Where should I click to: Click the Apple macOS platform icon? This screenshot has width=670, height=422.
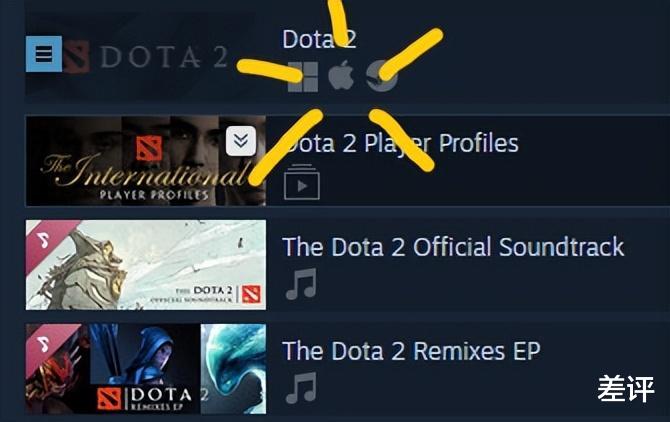[x=341, y=75]
